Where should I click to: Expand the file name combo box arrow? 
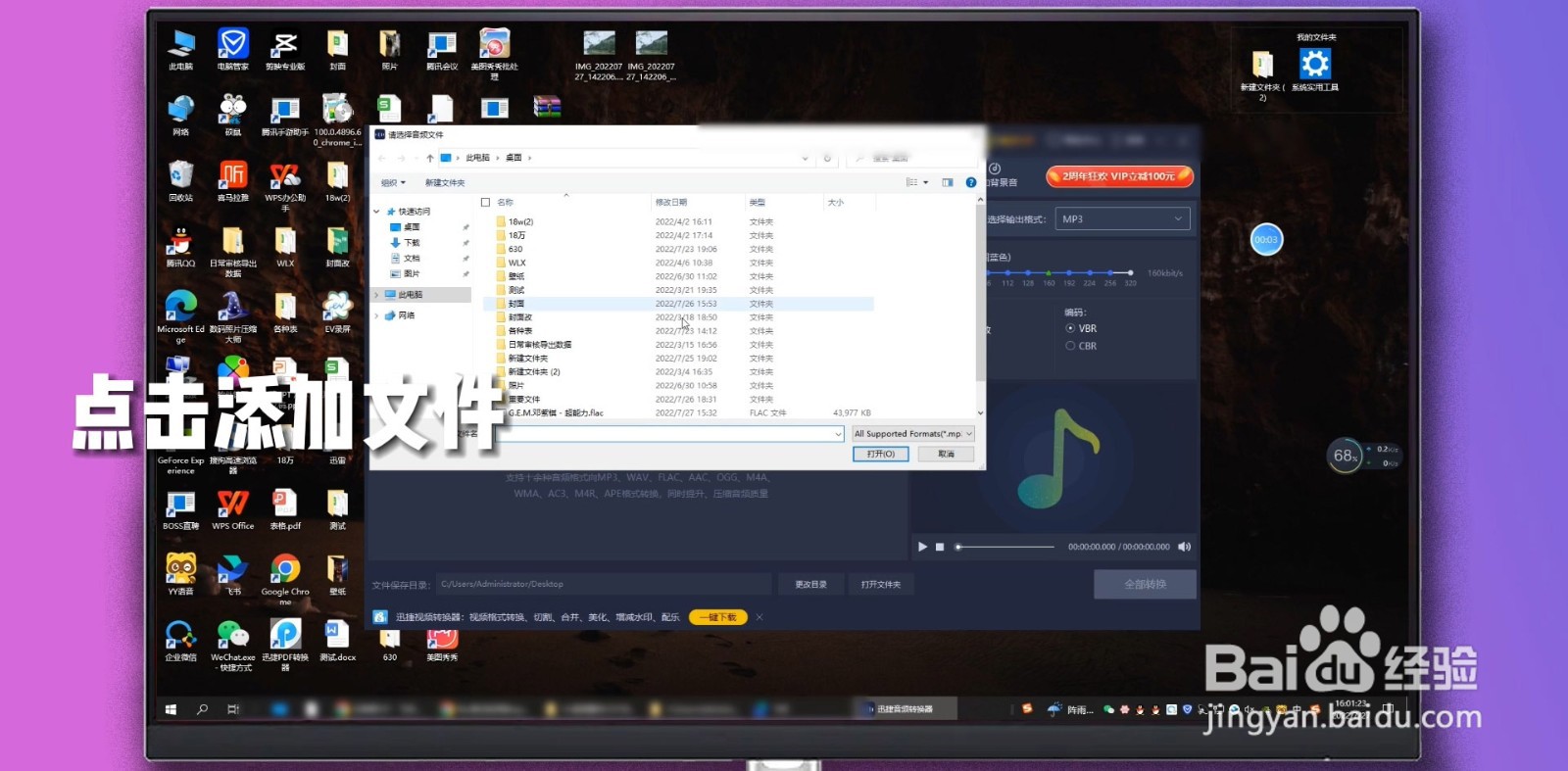838,434
